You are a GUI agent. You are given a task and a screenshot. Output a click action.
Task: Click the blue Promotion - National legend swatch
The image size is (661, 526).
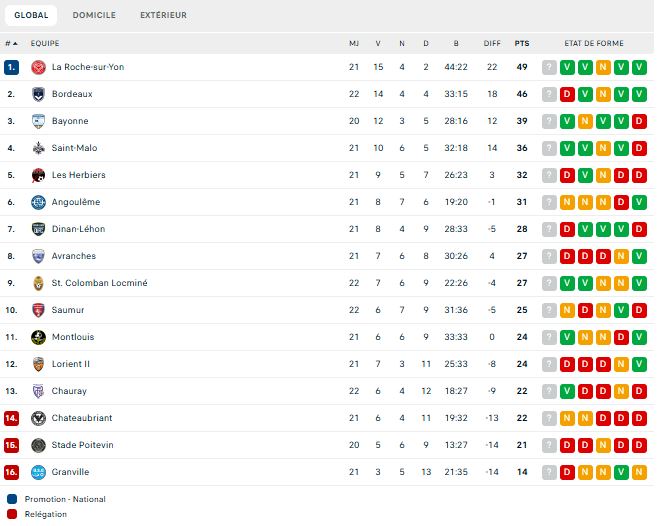[11, 499]
